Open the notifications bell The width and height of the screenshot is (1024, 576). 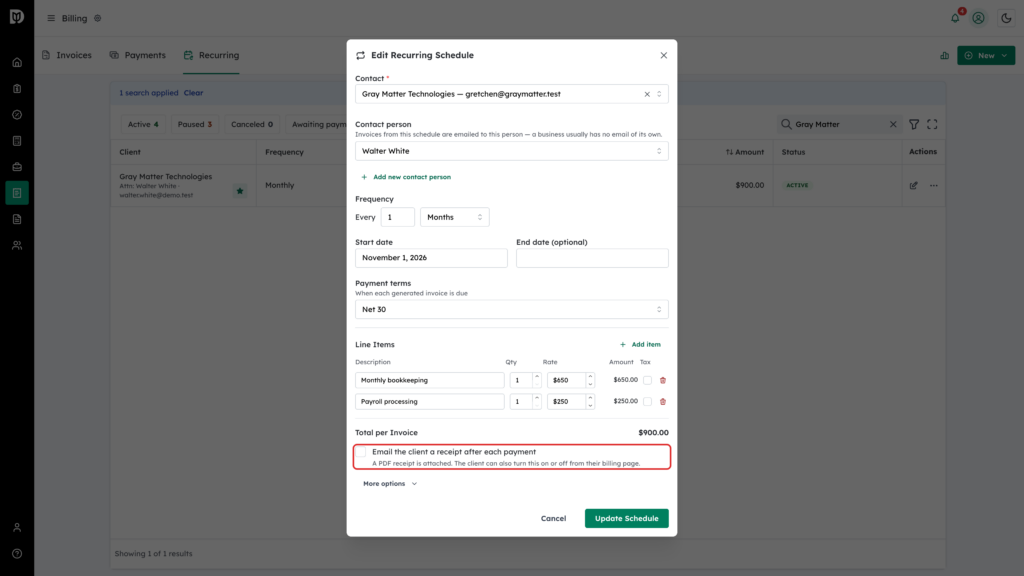(x=955, y=18)
